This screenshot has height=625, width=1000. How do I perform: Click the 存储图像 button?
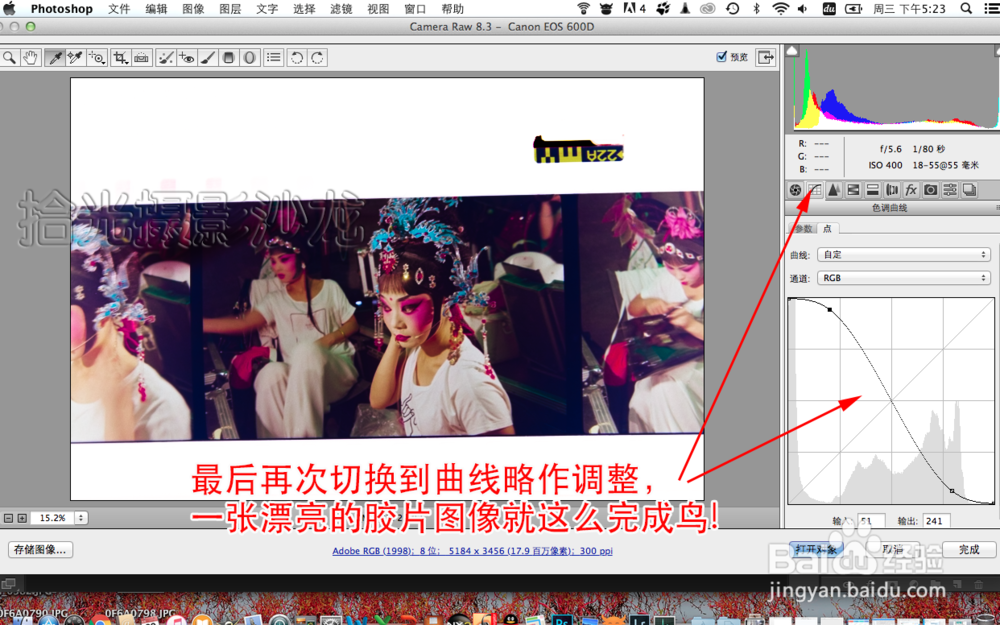40,550
